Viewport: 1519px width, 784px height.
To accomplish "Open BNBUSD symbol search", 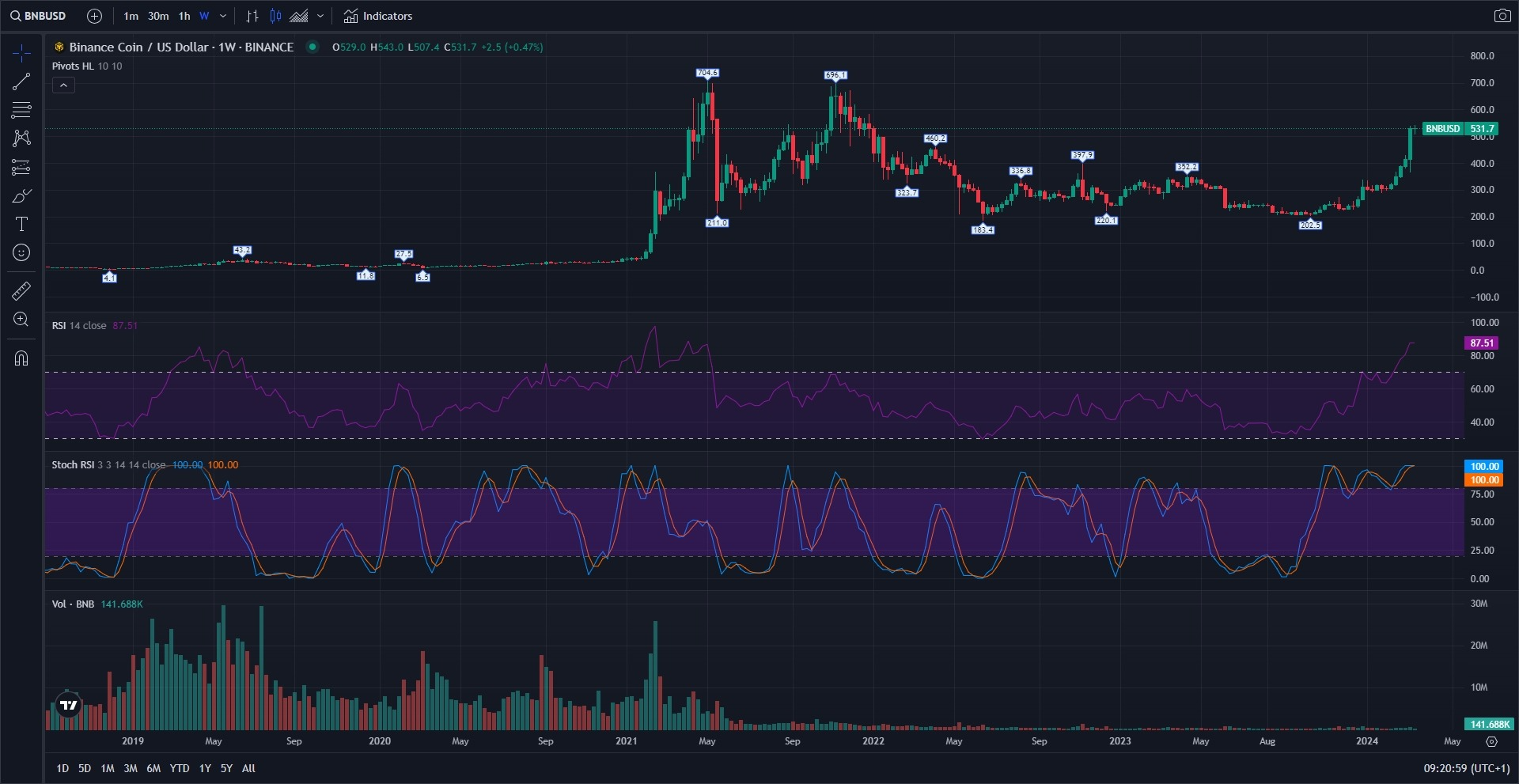I will pos(39,16).
